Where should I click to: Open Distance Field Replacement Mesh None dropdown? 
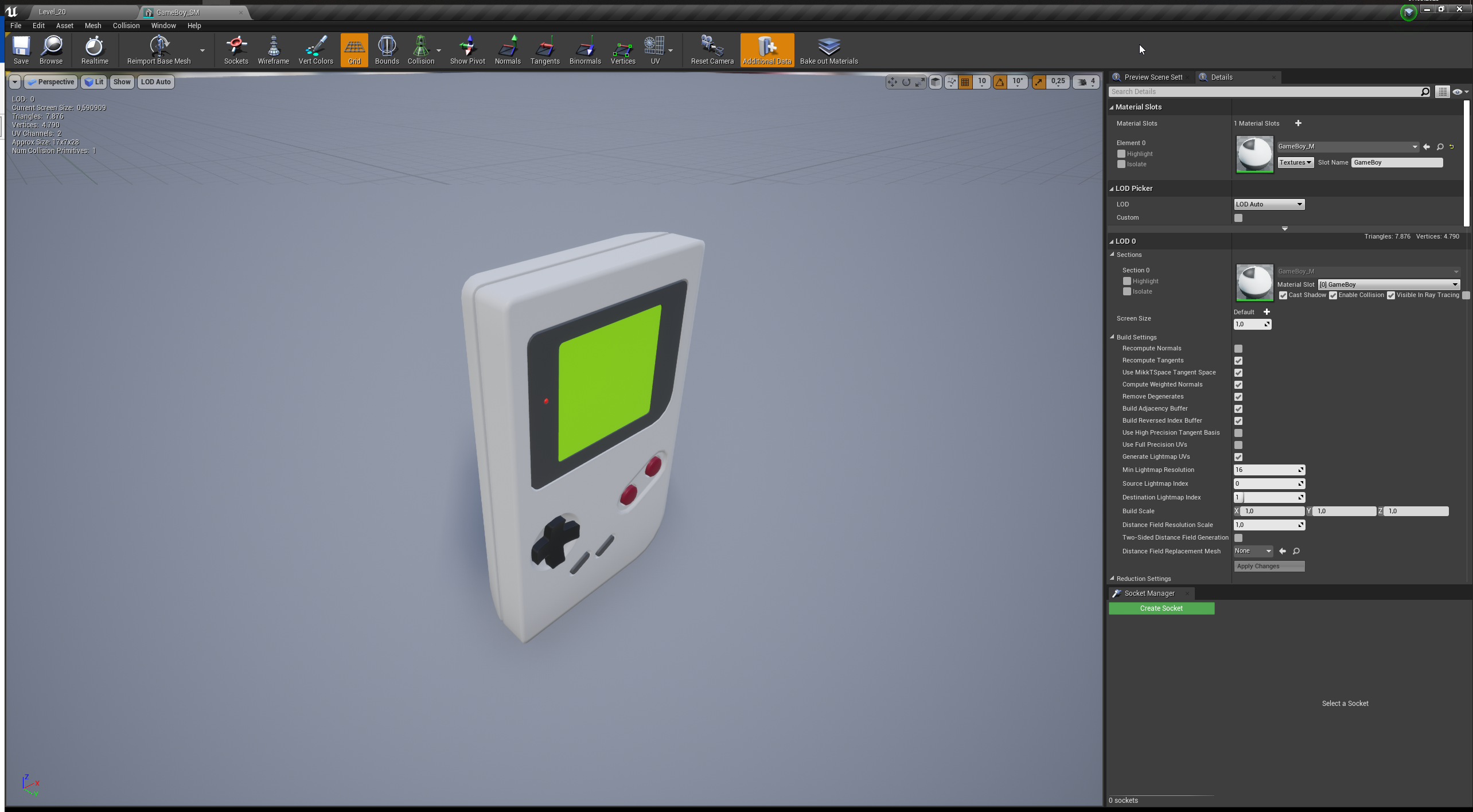(1253, 551)
